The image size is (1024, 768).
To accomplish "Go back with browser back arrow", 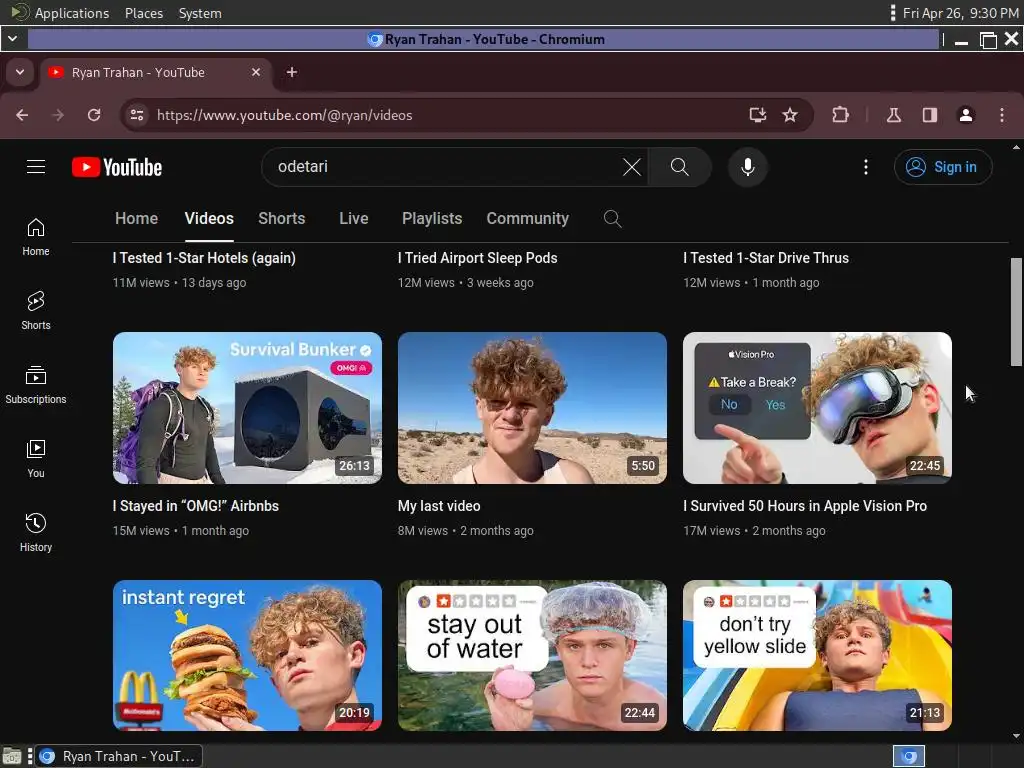I will pyautogui.click(x=22, y=115).
